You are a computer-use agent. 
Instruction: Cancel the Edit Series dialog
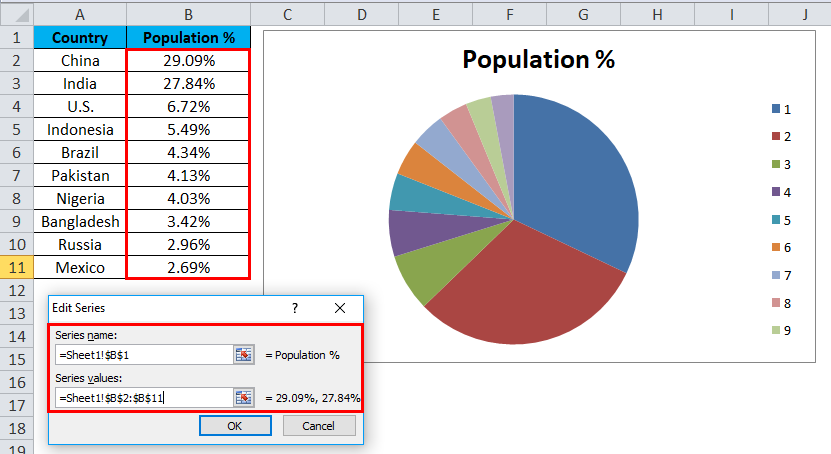[x=319, y=426]
